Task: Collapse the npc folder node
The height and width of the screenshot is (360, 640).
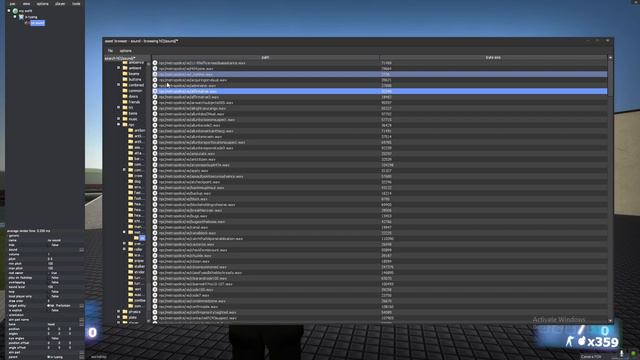Action: (119, 124)
